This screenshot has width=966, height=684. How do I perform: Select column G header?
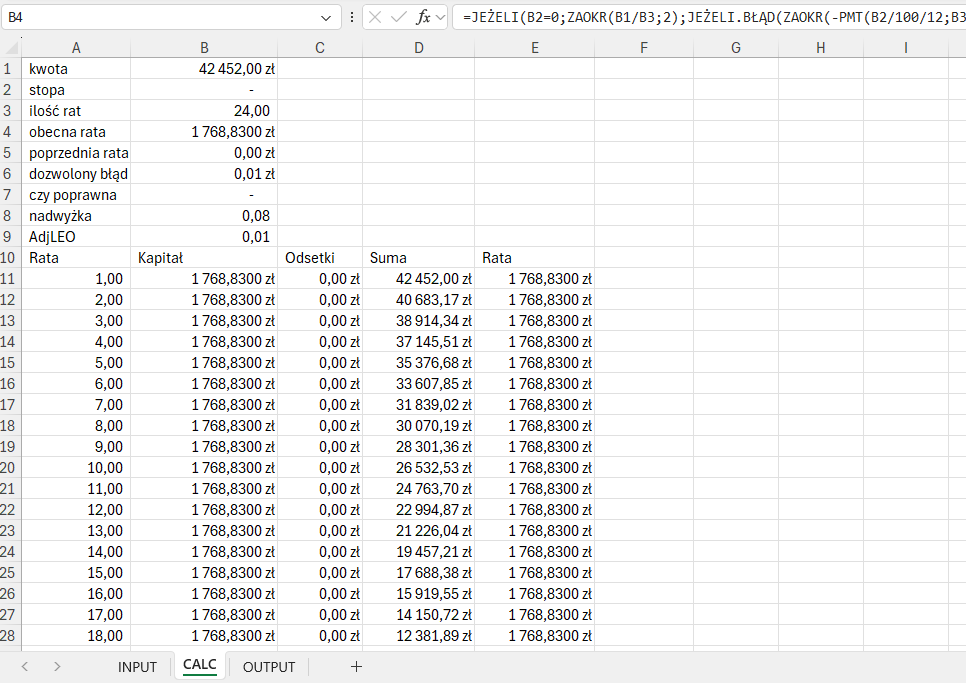tap(736, 47)
